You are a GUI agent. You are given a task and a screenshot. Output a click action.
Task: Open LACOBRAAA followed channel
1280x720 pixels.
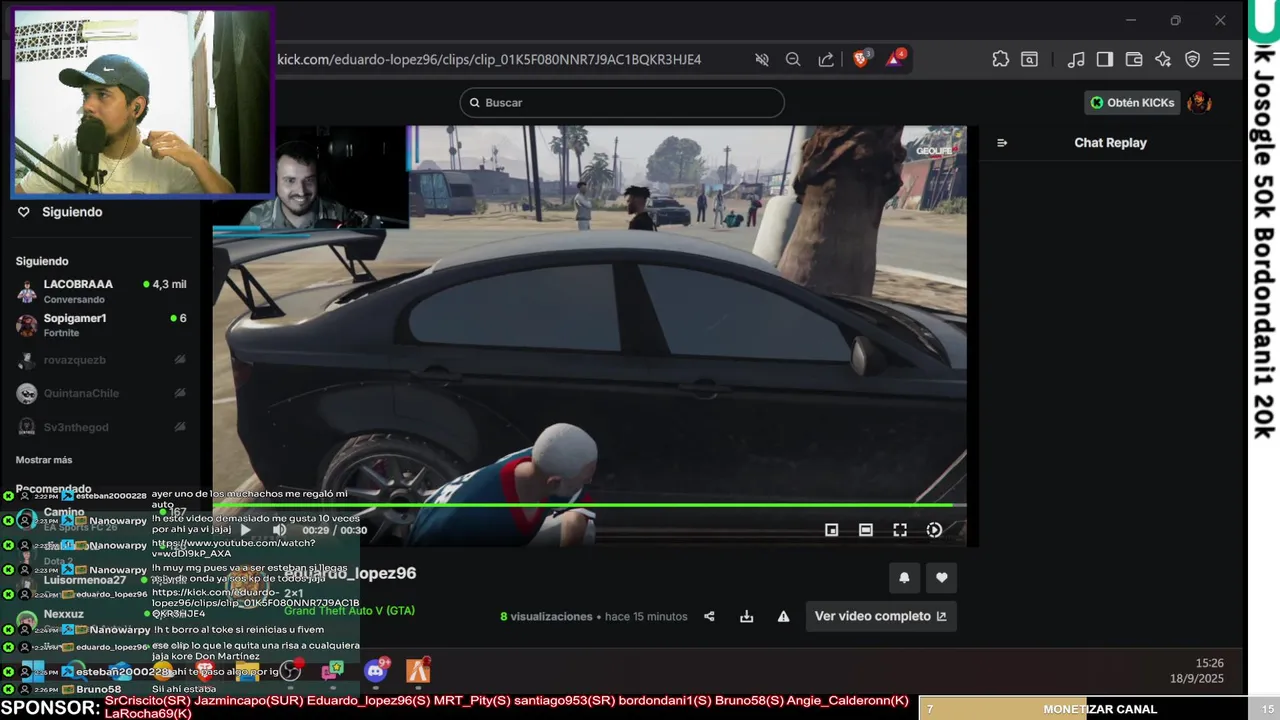tap(100, 290)
